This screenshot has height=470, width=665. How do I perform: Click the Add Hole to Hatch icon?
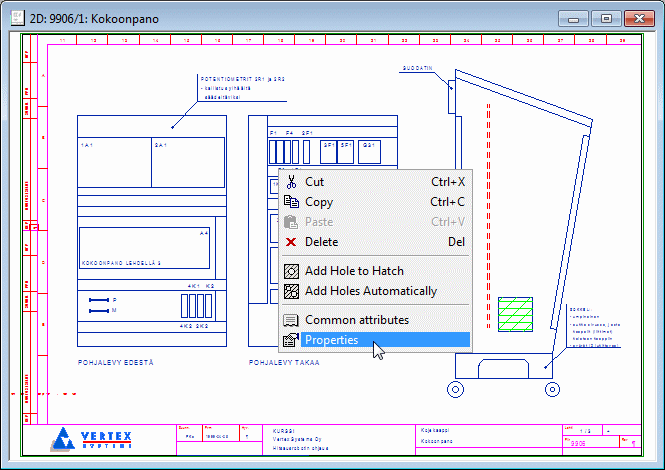click(x=291, y=271)
